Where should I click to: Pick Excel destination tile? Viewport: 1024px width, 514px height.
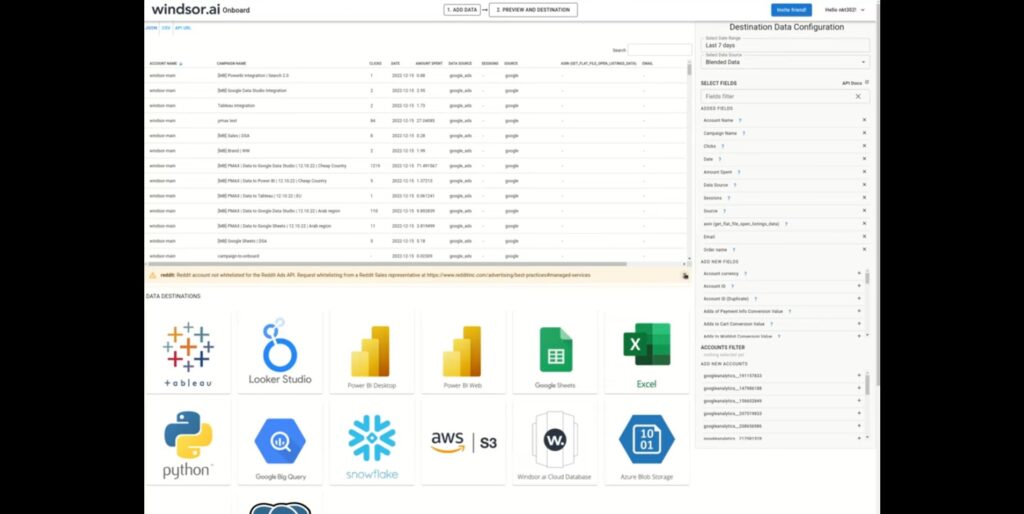point(647,353)
